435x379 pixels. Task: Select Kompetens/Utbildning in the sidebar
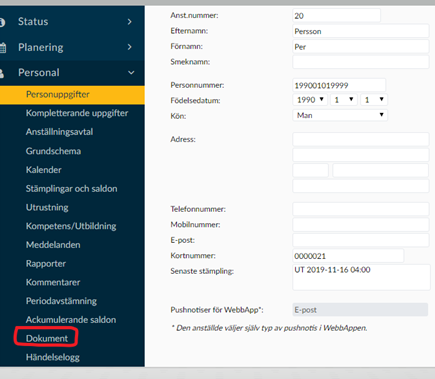[x=71, y=226]
